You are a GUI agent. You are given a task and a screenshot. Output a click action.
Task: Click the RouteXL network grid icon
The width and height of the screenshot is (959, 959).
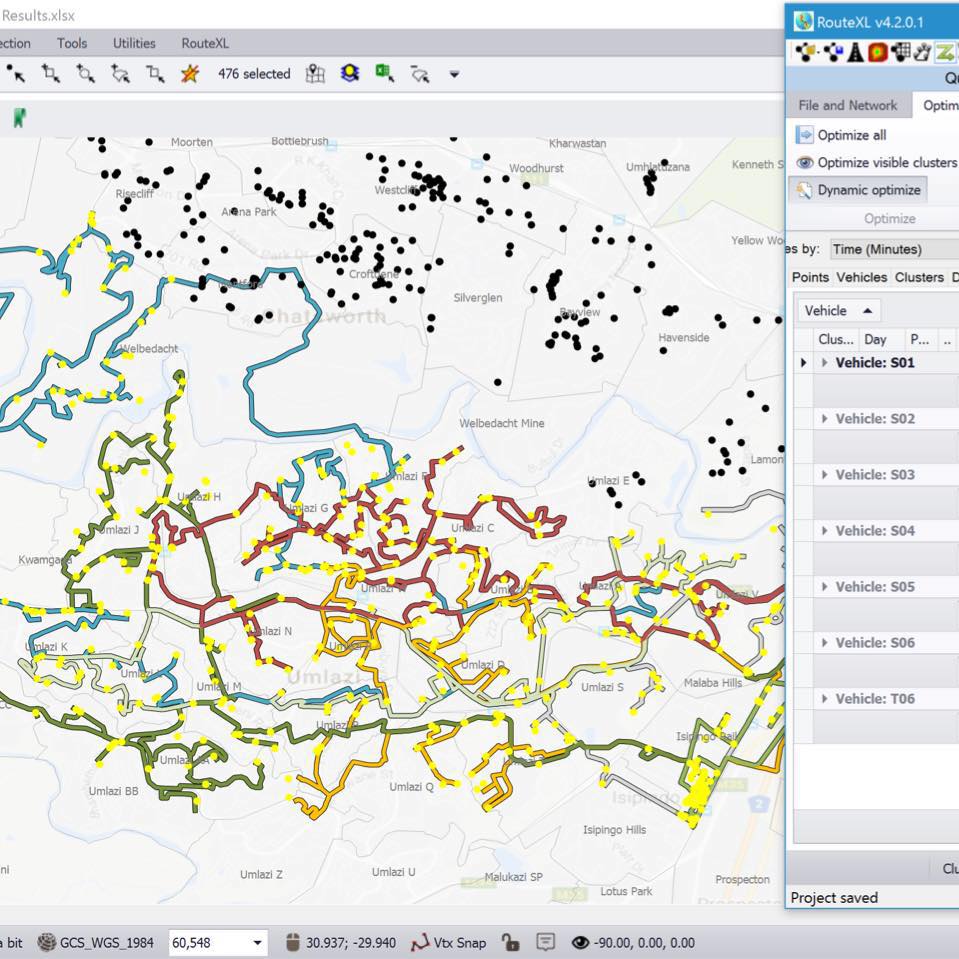(x=900, y=53)
